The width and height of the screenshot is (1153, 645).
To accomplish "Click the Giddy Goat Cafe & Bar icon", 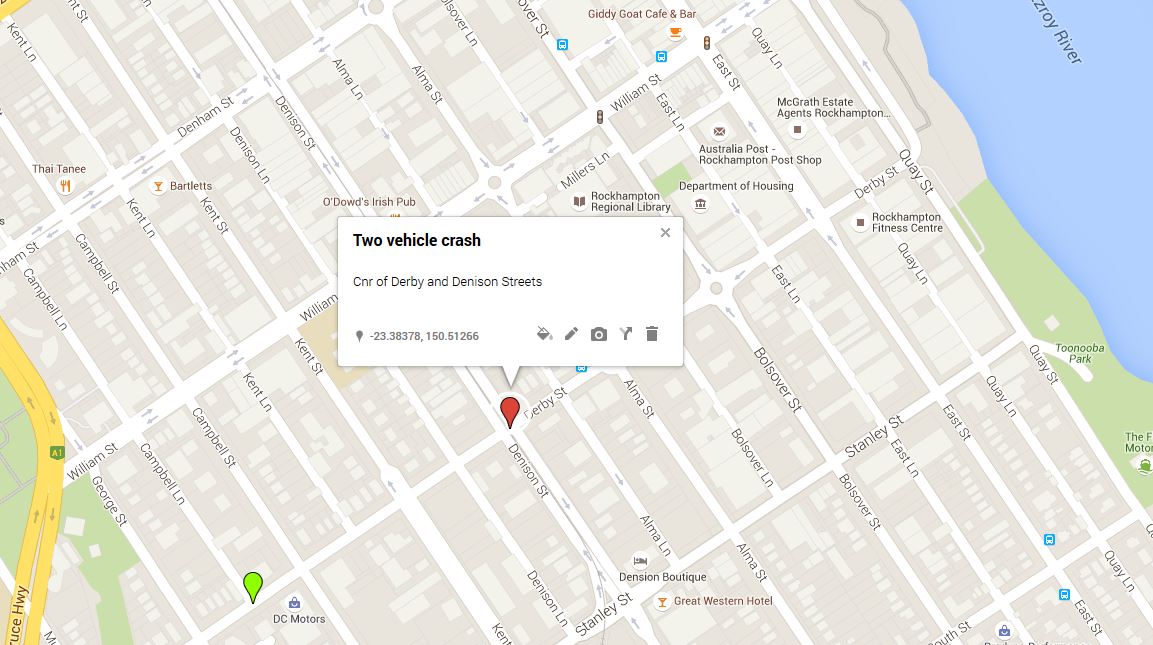I will (674, 32).
